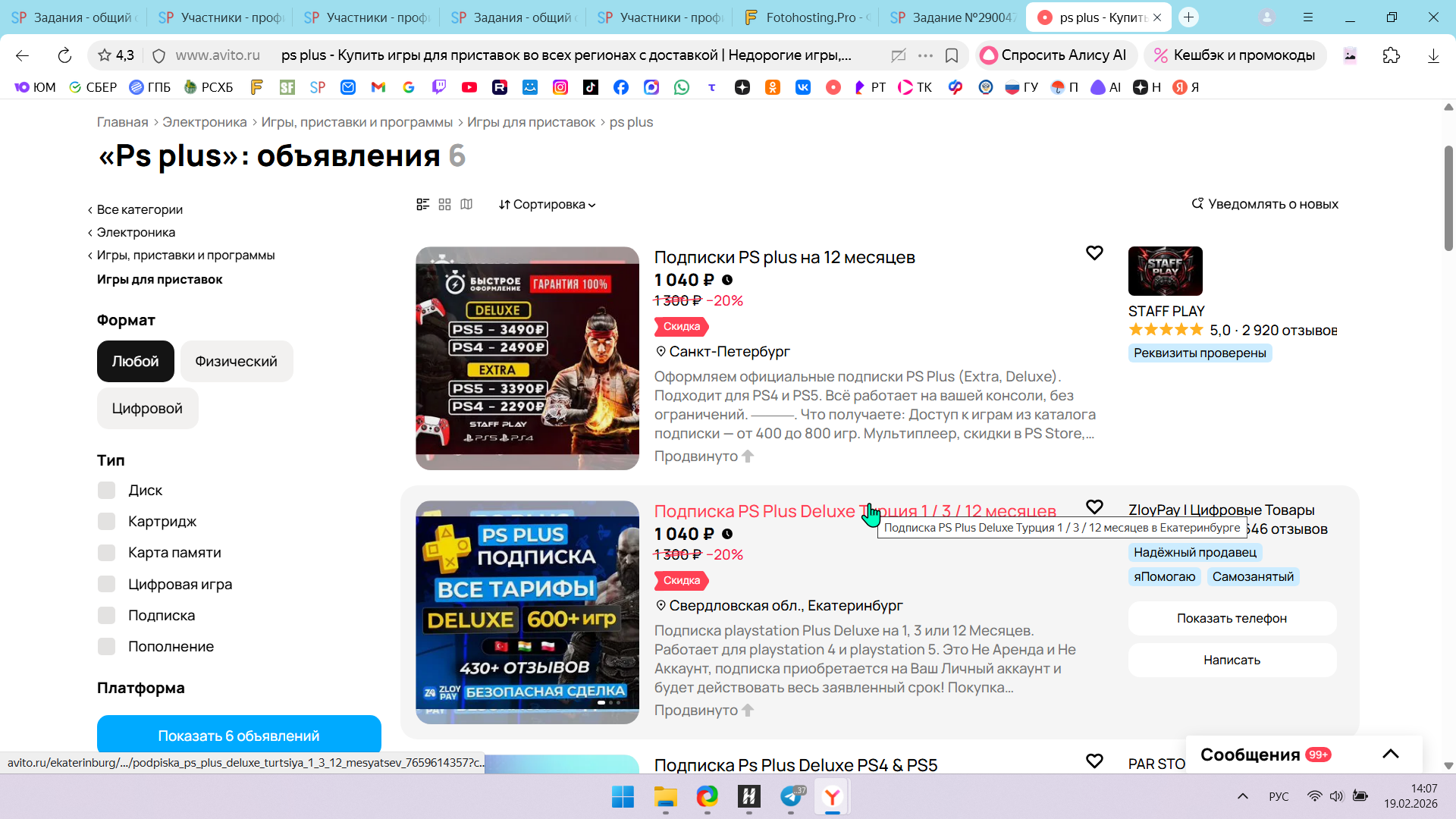
Task: Click Показать 6 объявлений button
Action: tap(239, 736)
